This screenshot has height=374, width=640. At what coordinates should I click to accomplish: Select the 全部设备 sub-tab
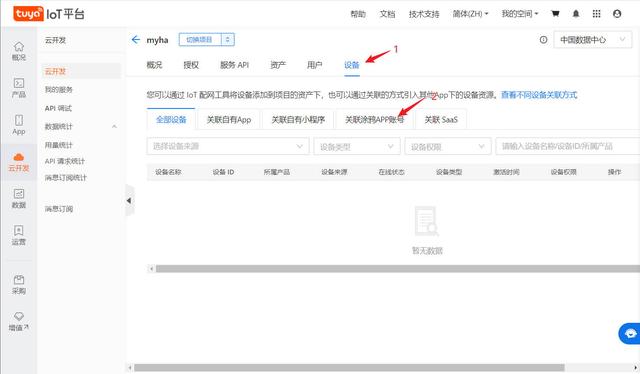coord(171,119)
